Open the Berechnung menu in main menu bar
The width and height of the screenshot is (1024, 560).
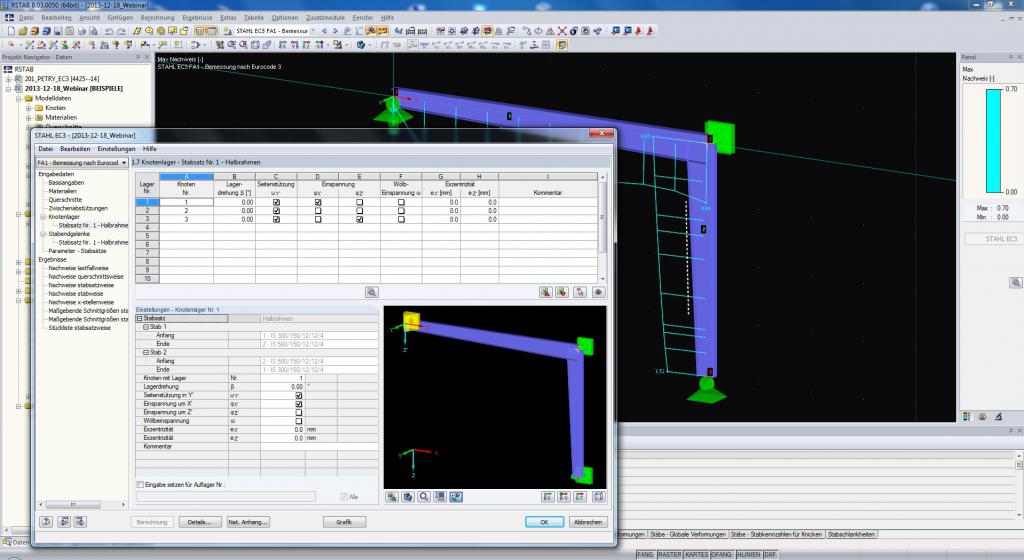(x=157, y=18)
